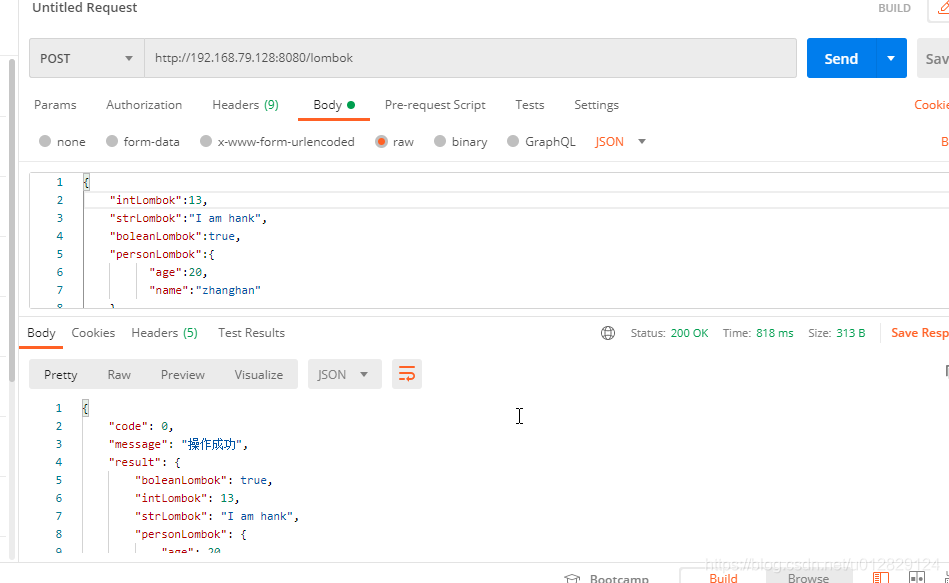Screen dimensions: 949x583
Task: Open the response Body tab
Action: point(41,333)
